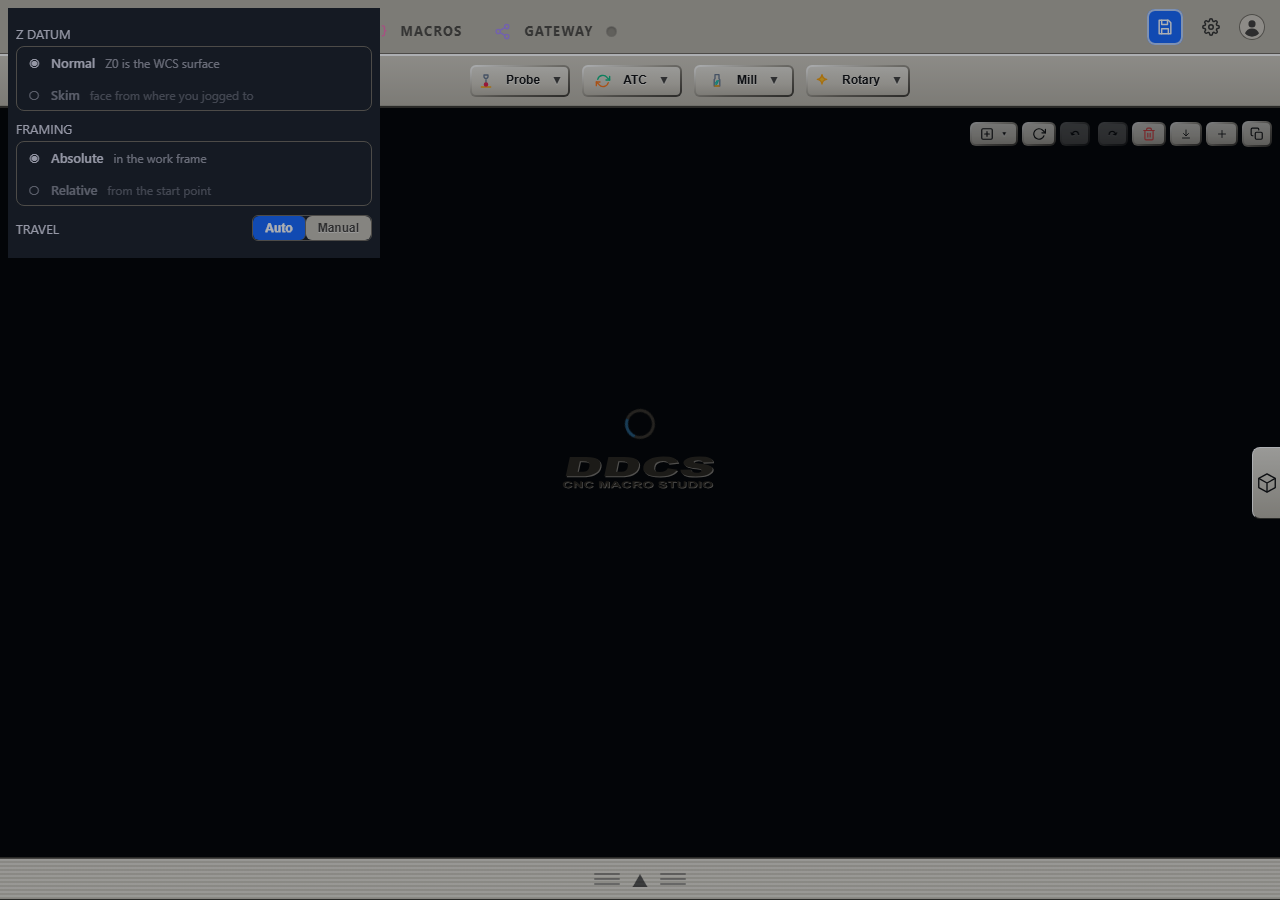This screenshot has height=900, width=1280.
Task: Set travel to Manual
Action: 338,228
